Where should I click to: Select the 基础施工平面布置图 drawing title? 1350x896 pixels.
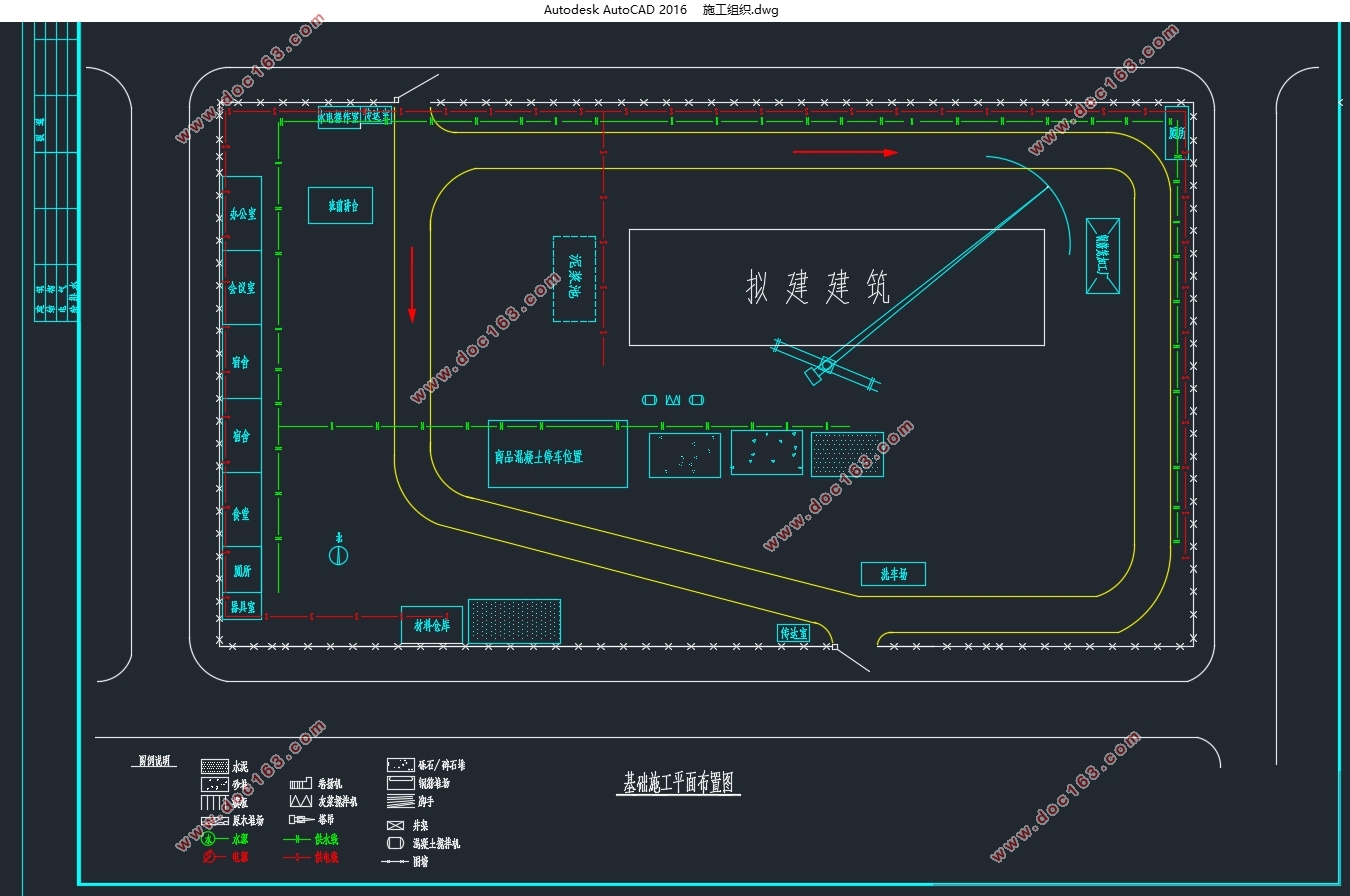pos(679,782)
